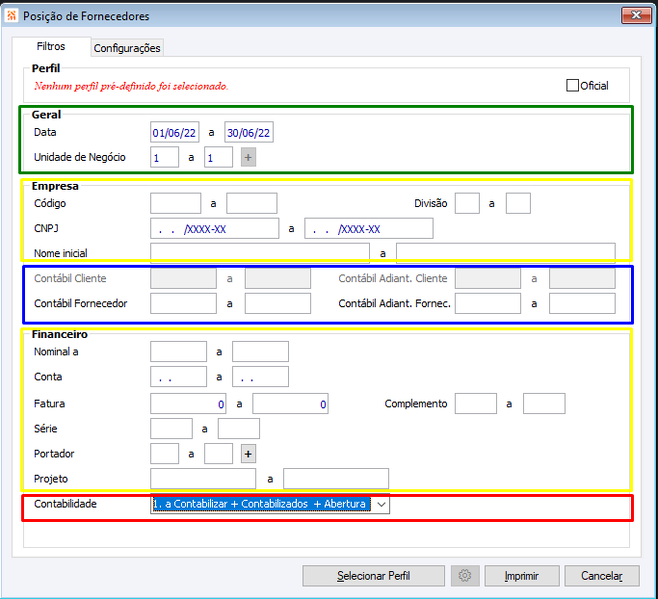Click the second Contábil Fornecedor field
Screen dimensions: 658x599
(278, 303)
